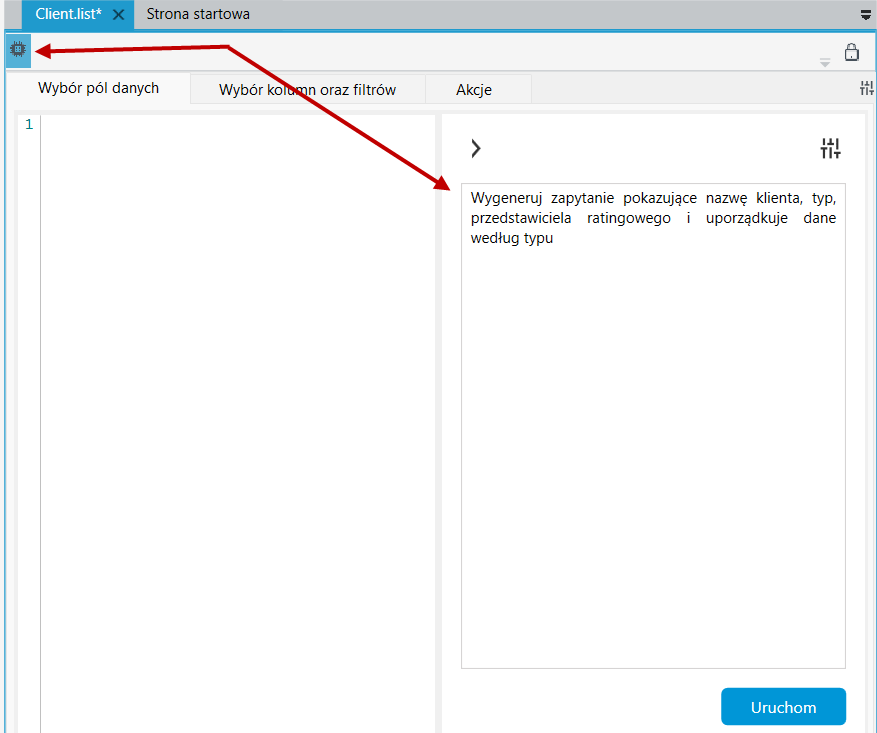The width and height of the screenshot is (877, 733).
Task: Open settings sliders icon above the prompt box
Action: [831, 149]
